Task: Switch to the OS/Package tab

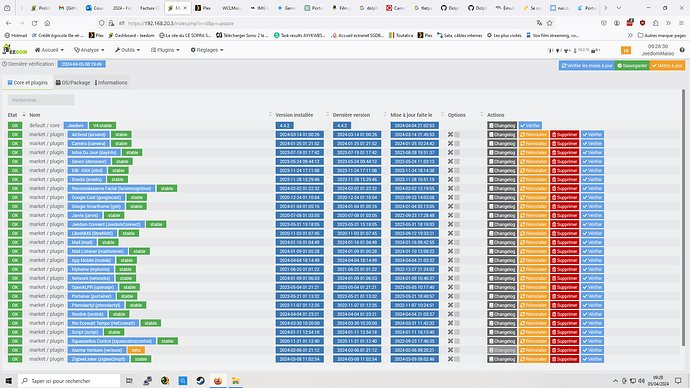Action: (73, 83)
